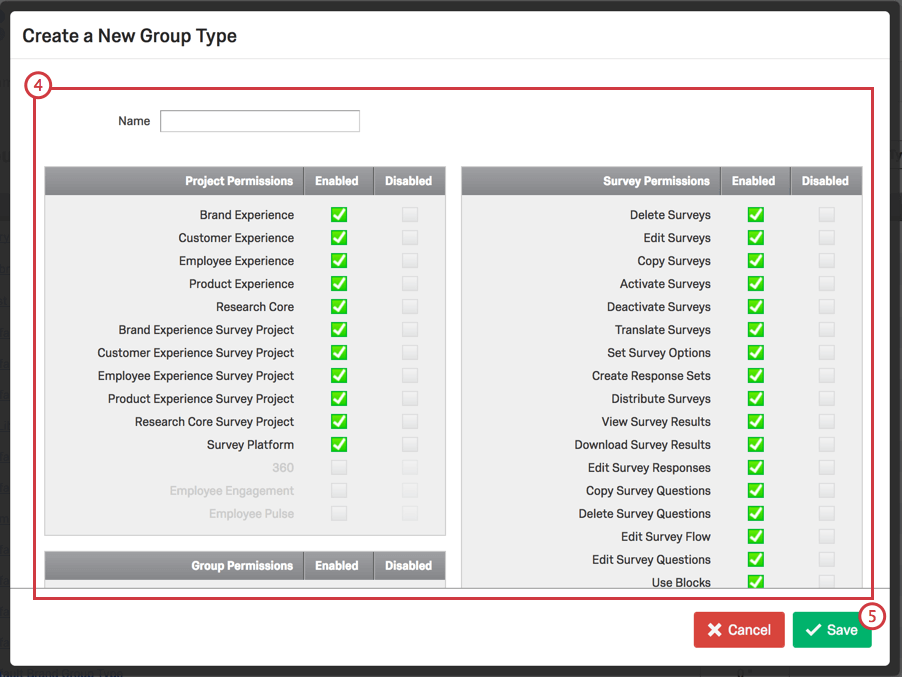Viewport: 902px width, 677px height.
Task: Click the Cancel button
Action: coord(739,630)
